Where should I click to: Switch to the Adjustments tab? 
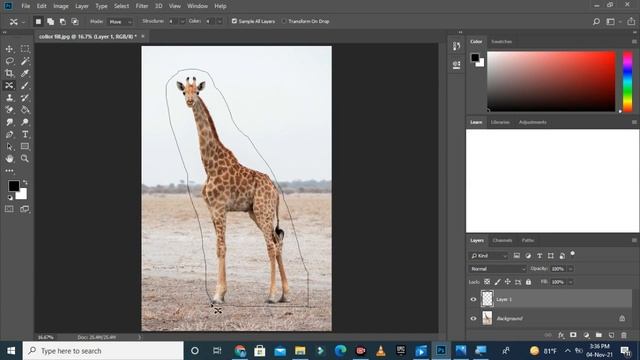533,122
